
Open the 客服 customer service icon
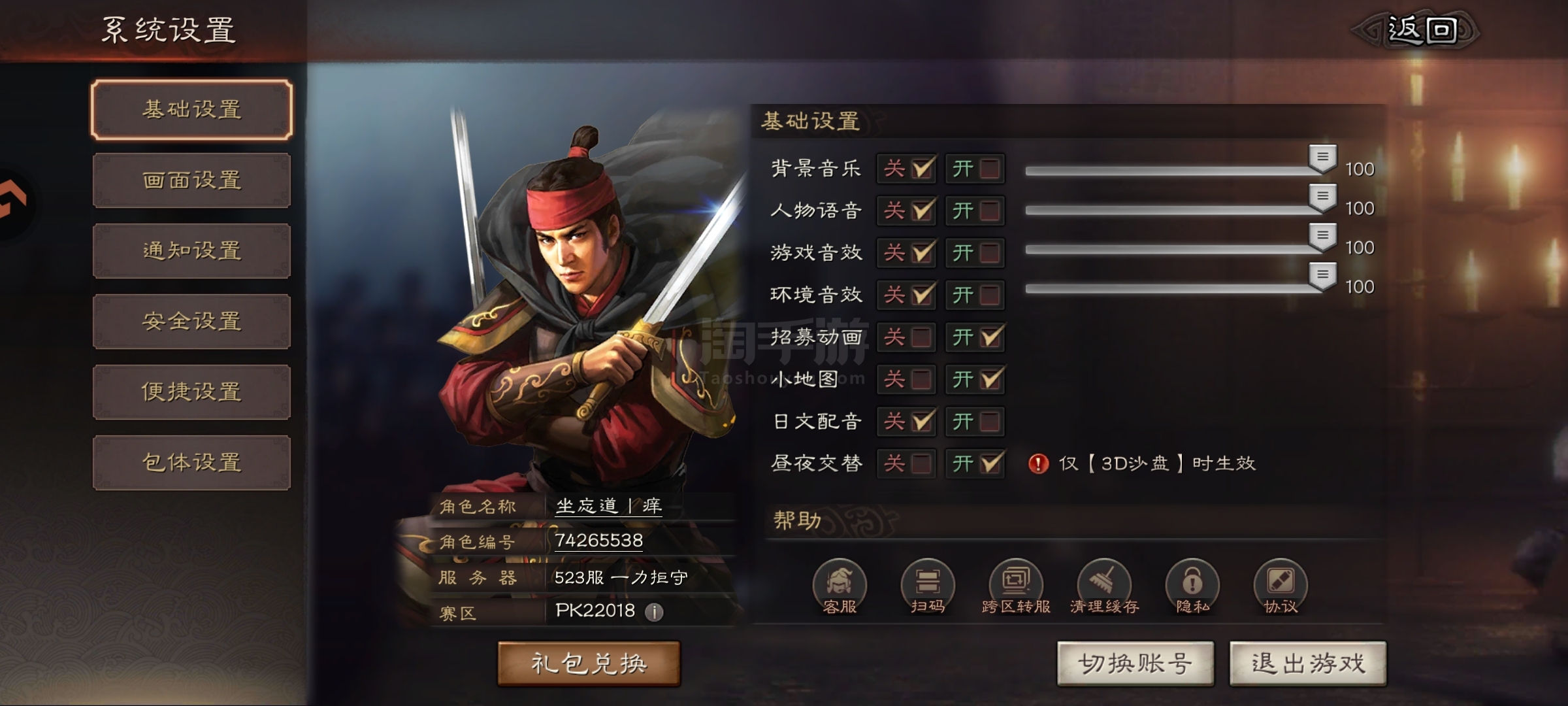pyautogui.click(x=840, y=586)
